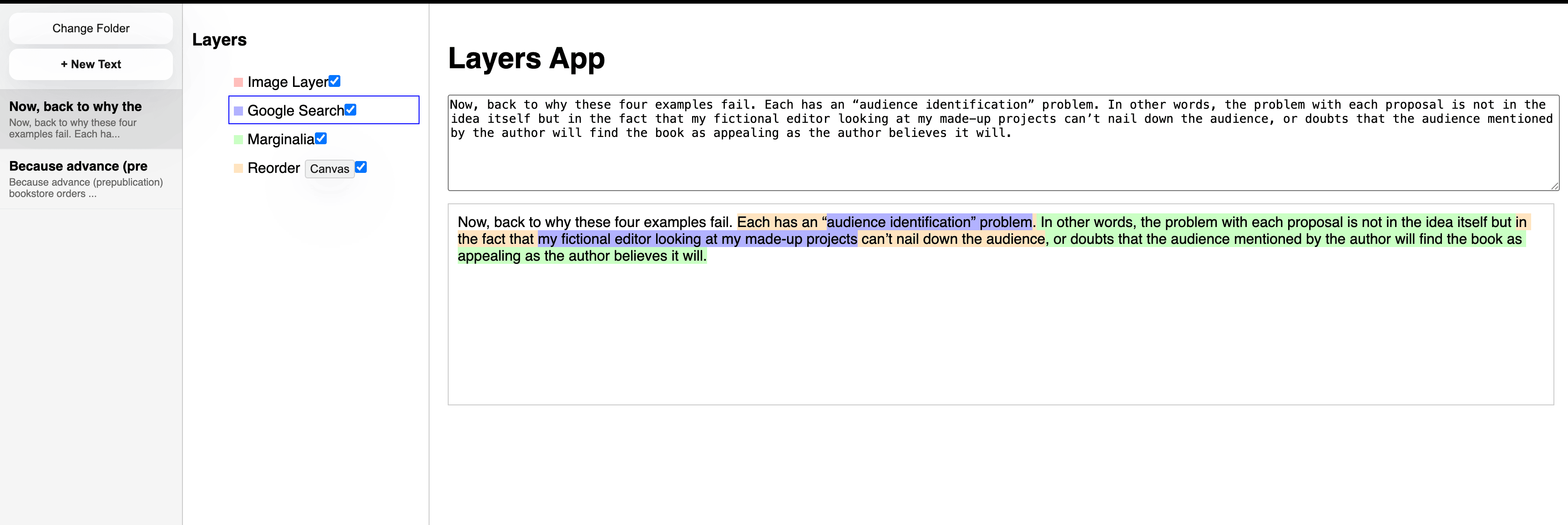Create a new text with + New Text
1568x525 pixels.
pos(91,64)
